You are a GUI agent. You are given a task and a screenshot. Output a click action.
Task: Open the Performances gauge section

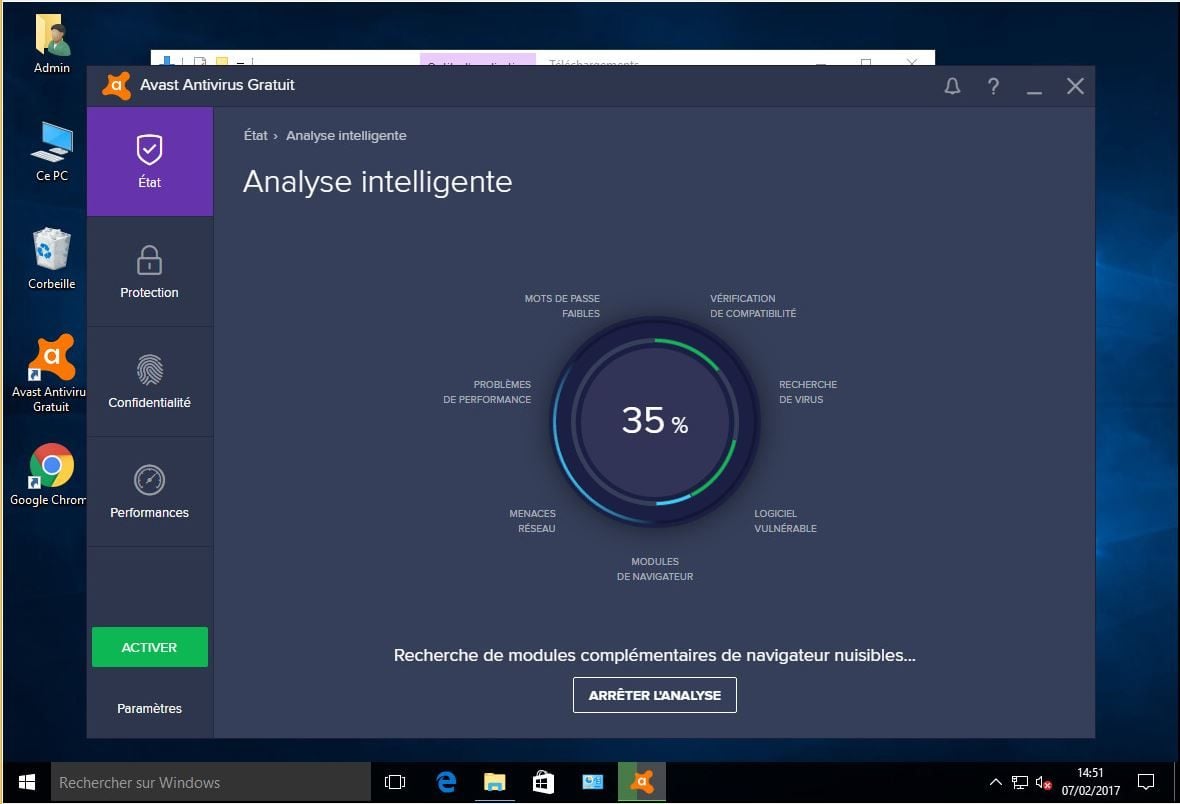(x=150, y=492)
